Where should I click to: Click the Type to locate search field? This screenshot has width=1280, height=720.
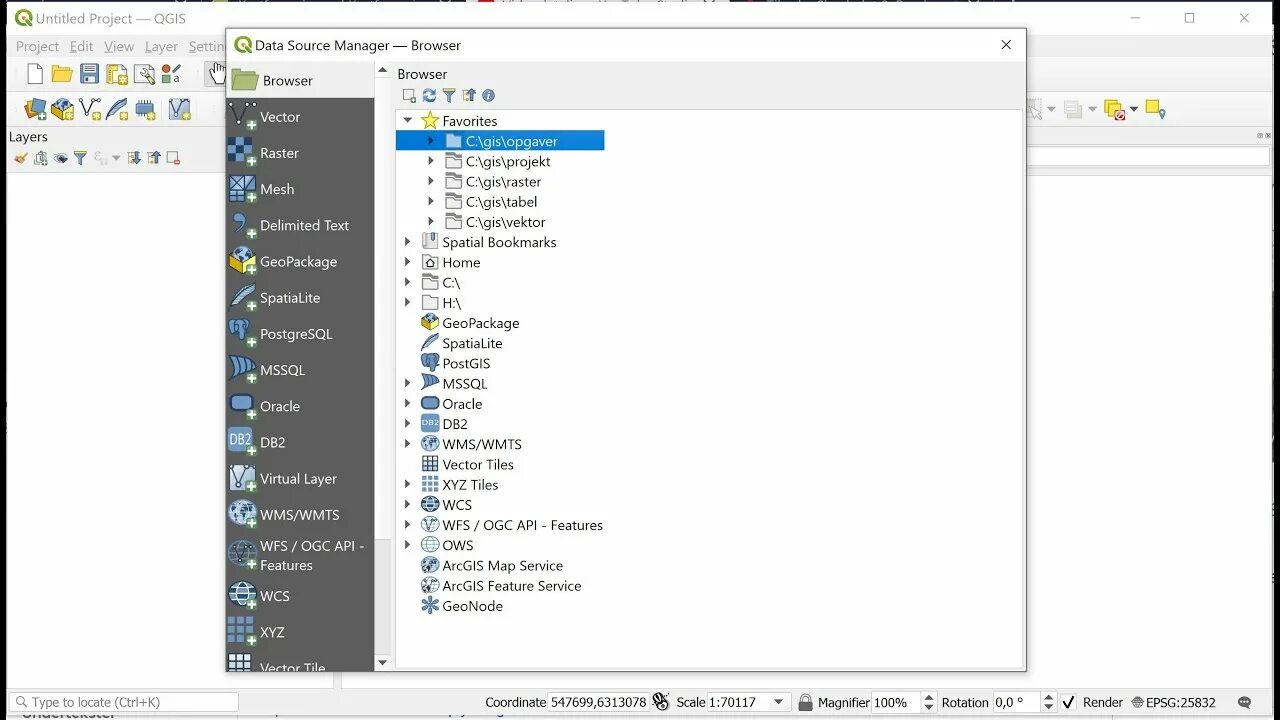tap(124, 702)
